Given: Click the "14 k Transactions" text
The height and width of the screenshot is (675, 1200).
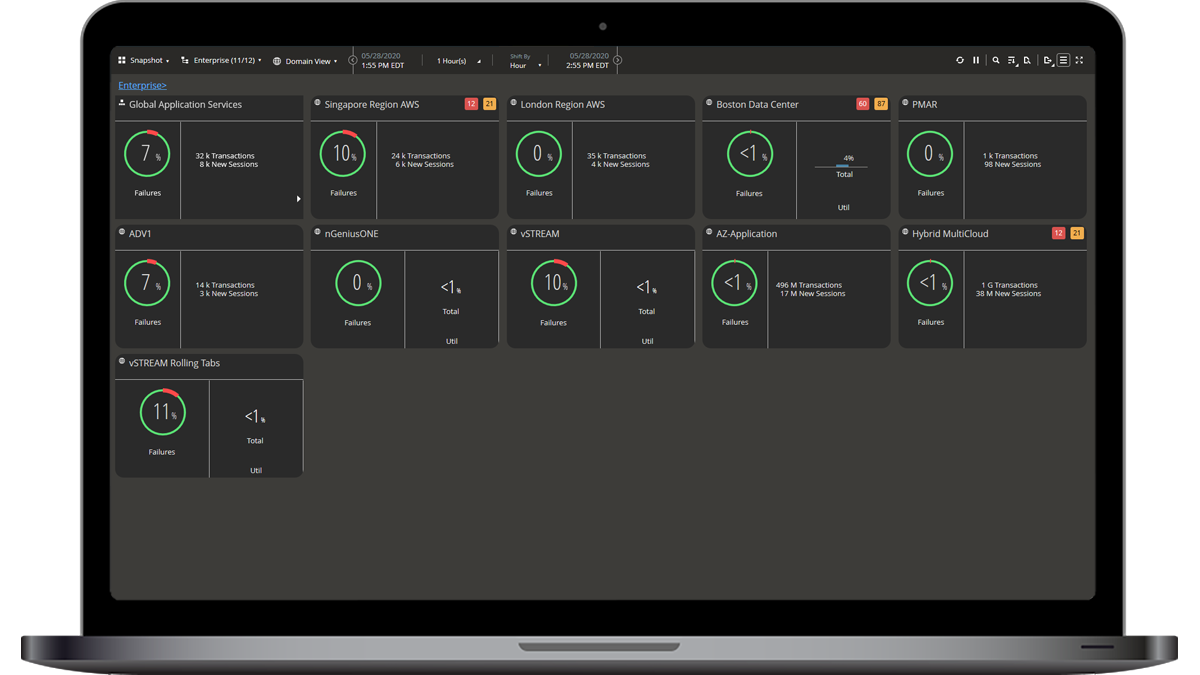Looking at the screenshot, I should pos(225,285).
